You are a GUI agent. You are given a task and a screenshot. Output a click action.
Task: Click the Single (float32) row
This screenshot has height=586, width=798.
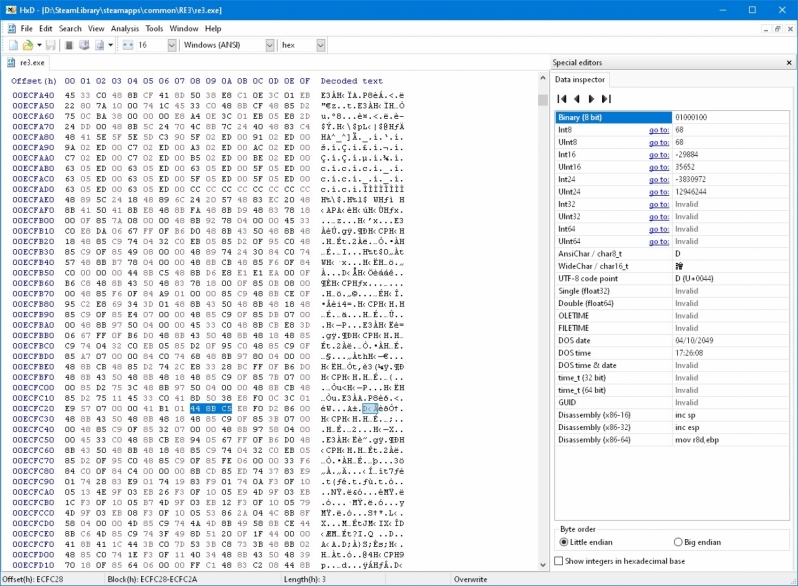pos(672,291)
